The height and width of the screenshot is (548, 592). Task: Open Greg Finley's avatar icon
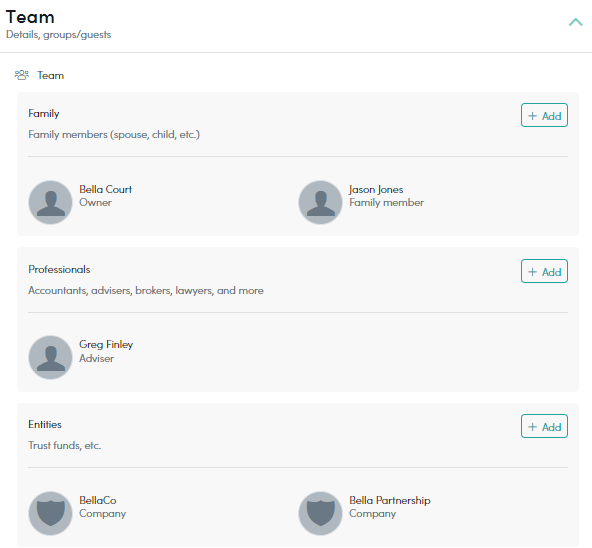click(x=50, y=357)
